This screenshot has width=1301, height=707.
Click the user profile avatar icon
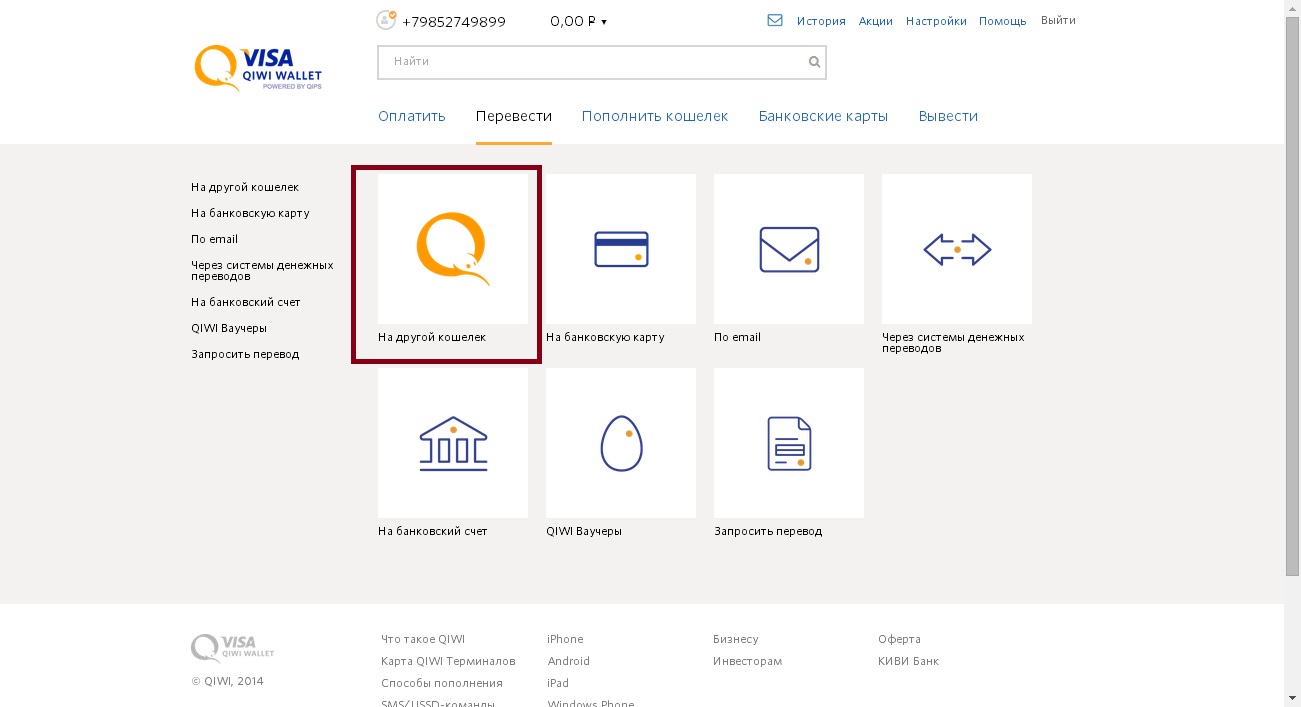click(x=386, y=20)
